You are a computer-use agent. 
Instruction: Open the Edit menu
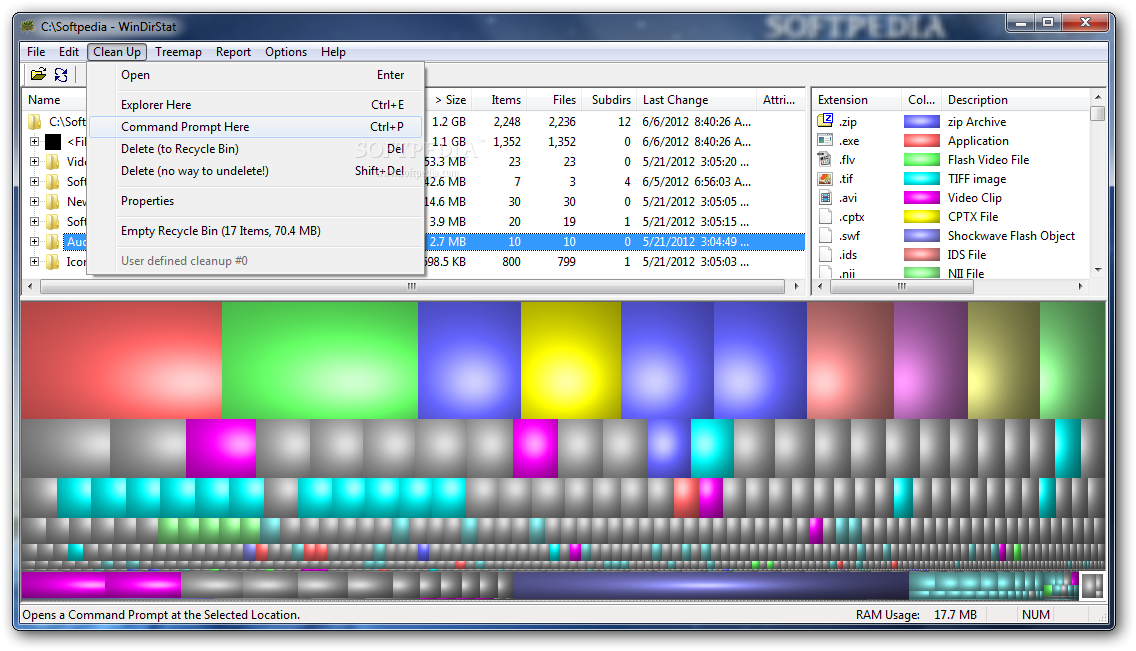pos(69,51)
